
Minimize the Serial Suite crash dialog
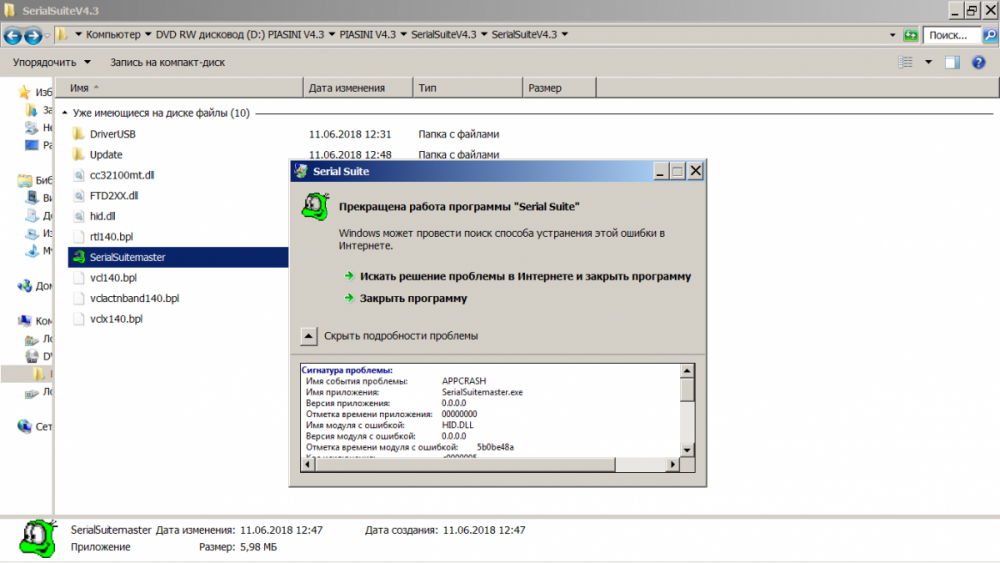[x=661, y=171]
